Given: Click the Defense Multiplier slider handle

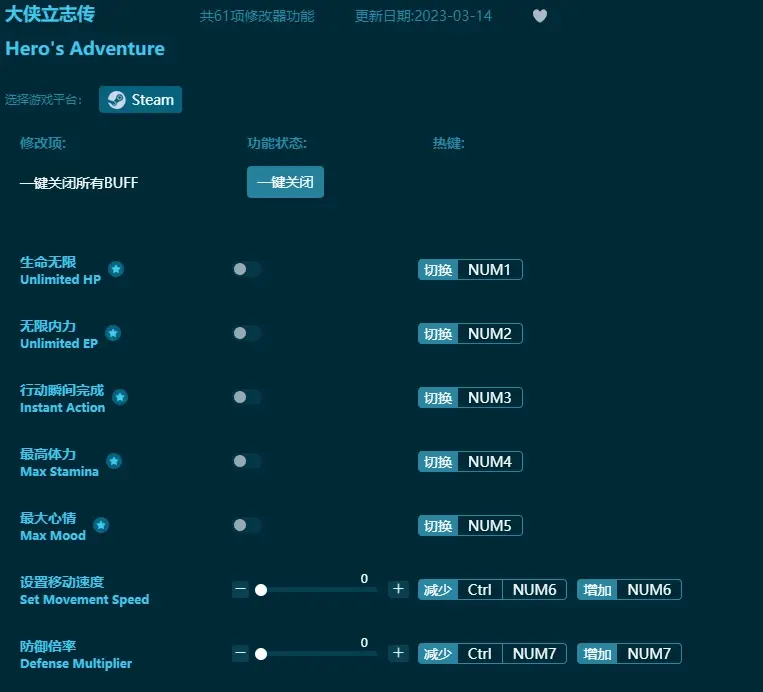Looking at the screenshot, I should [261, 654].
